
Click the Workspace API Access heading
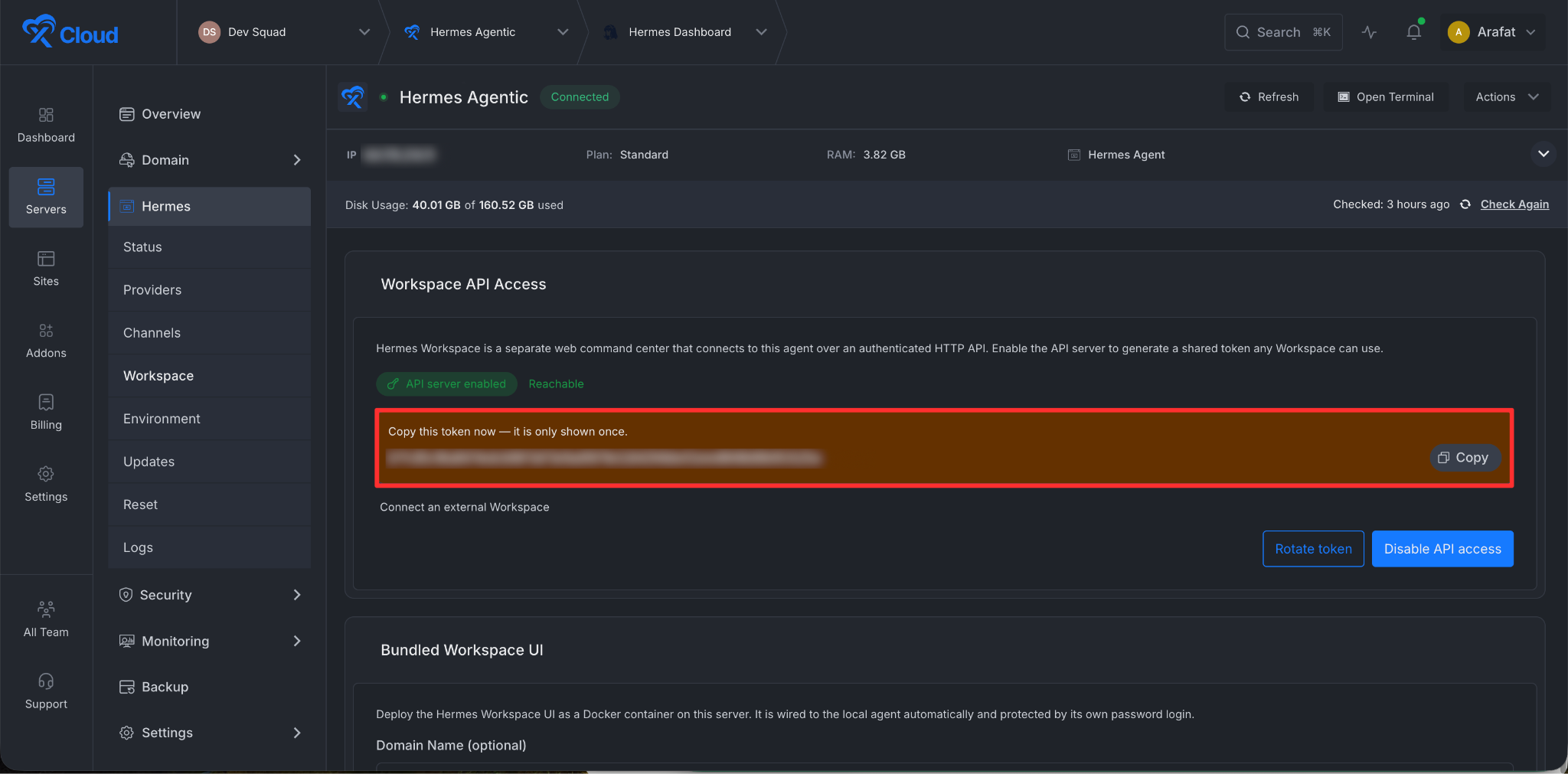463,284
